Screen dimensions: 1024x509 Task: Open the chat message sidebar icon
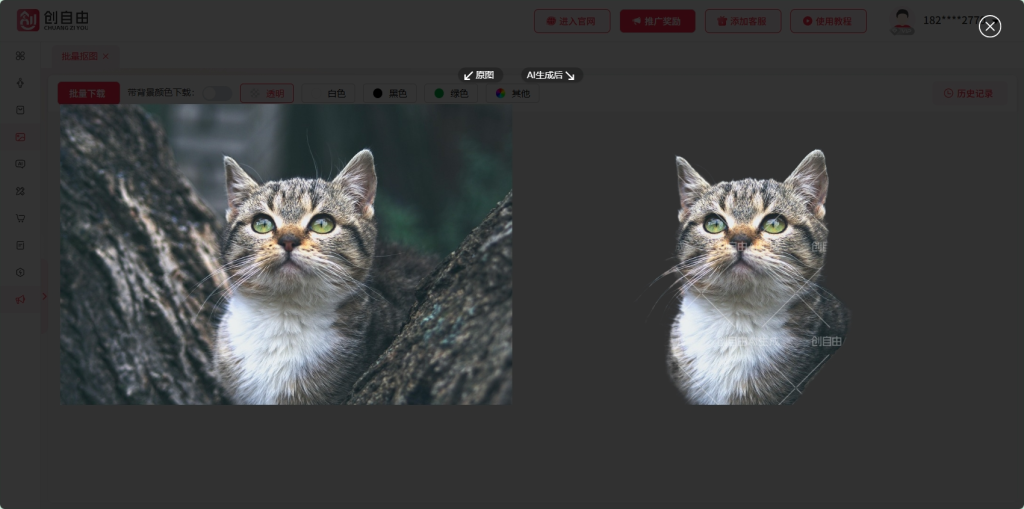click(x=20, y=164)
